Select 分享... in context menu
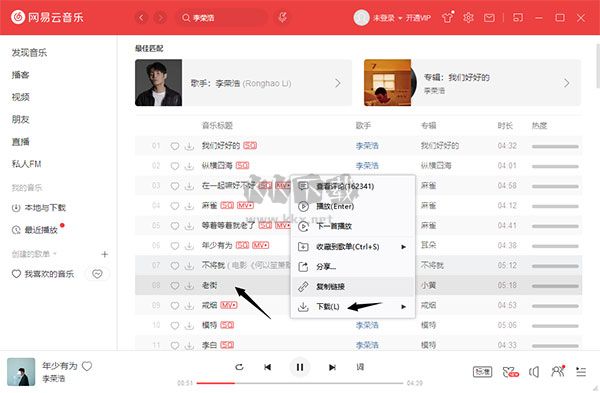The height and width of the screenshot is (393, 600). tap(353, 267)
